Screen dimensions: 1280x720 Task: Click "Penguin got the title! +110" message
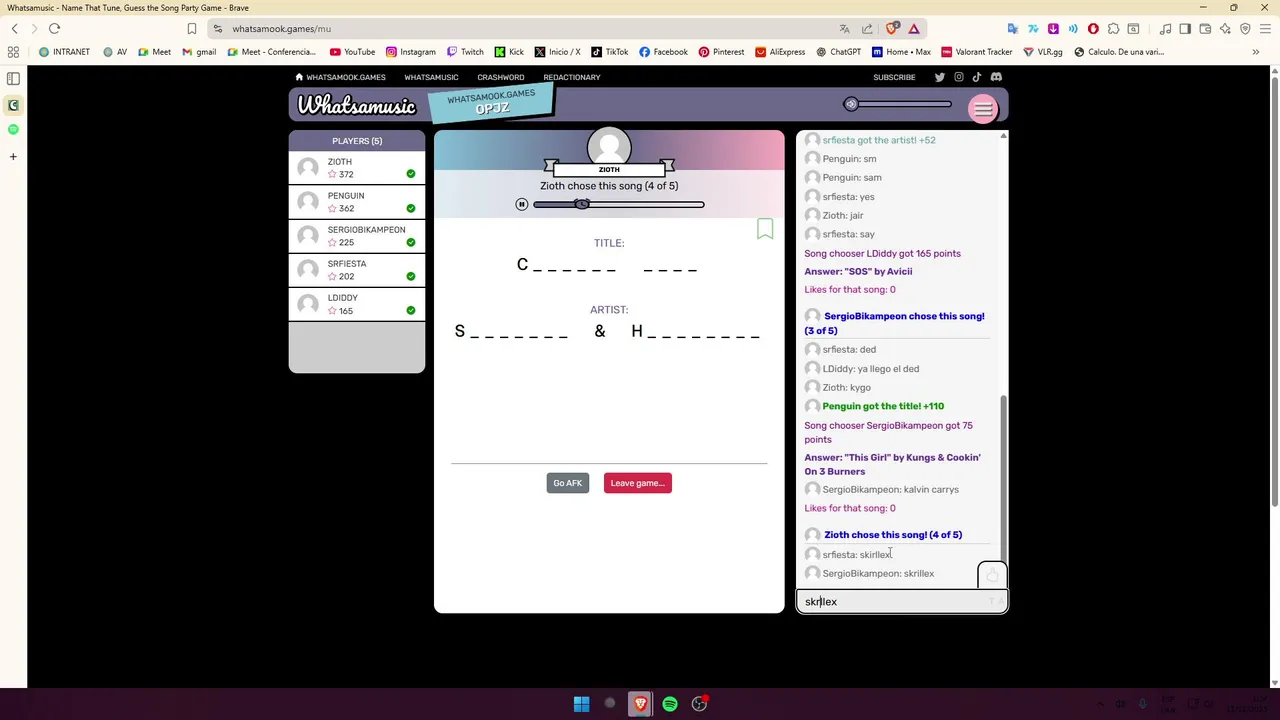tap(883, 406)
